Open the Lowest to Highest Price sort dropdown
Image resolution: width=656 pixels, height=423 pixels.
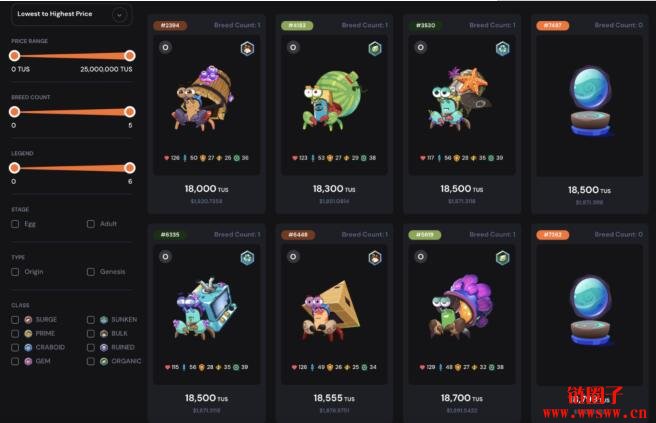[x=71, y=15]
